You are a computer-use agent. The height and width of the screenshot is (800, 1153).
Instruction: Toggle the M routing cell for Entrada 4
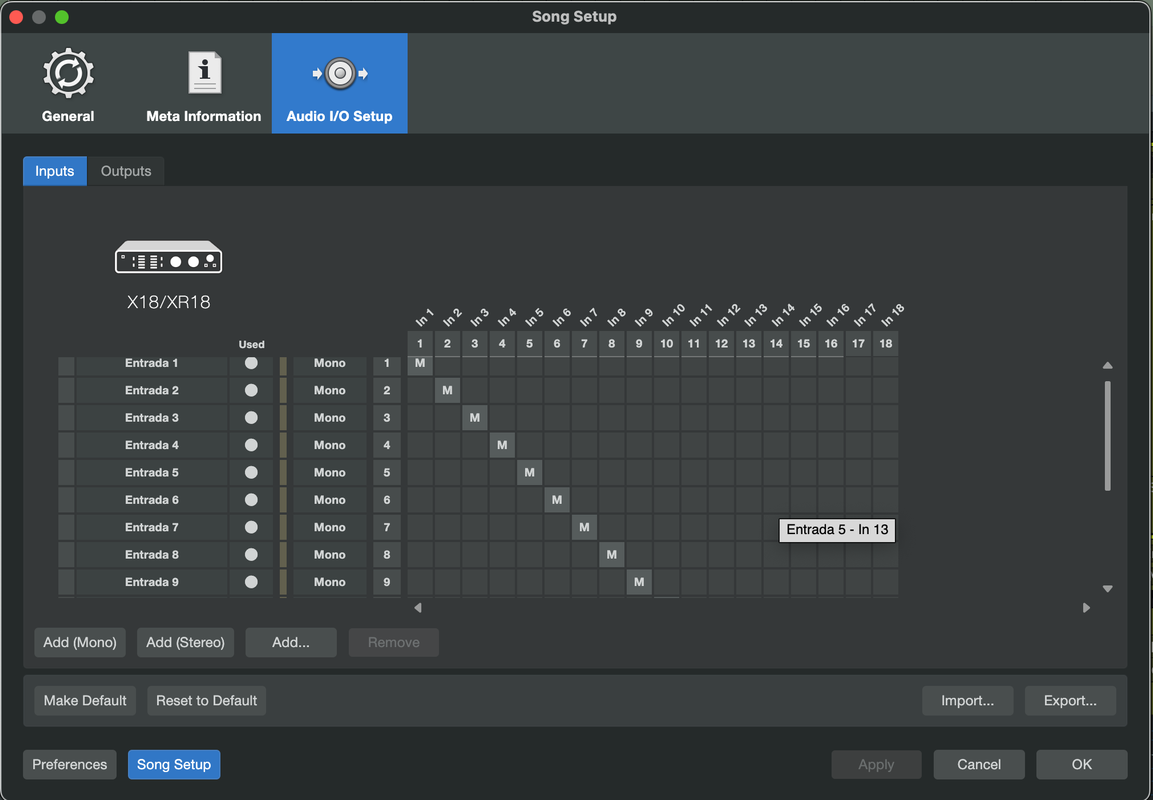(x=502, y=445)
